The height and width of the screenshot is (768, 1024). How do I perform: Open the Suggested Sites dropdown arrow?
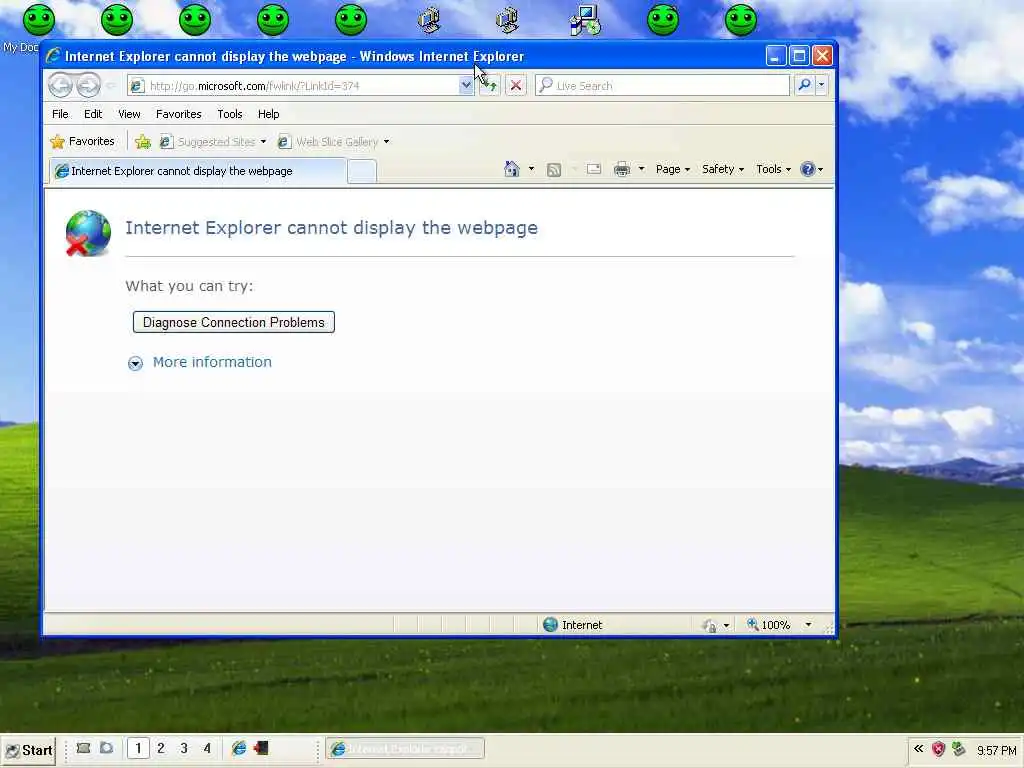tap(263, 142)
